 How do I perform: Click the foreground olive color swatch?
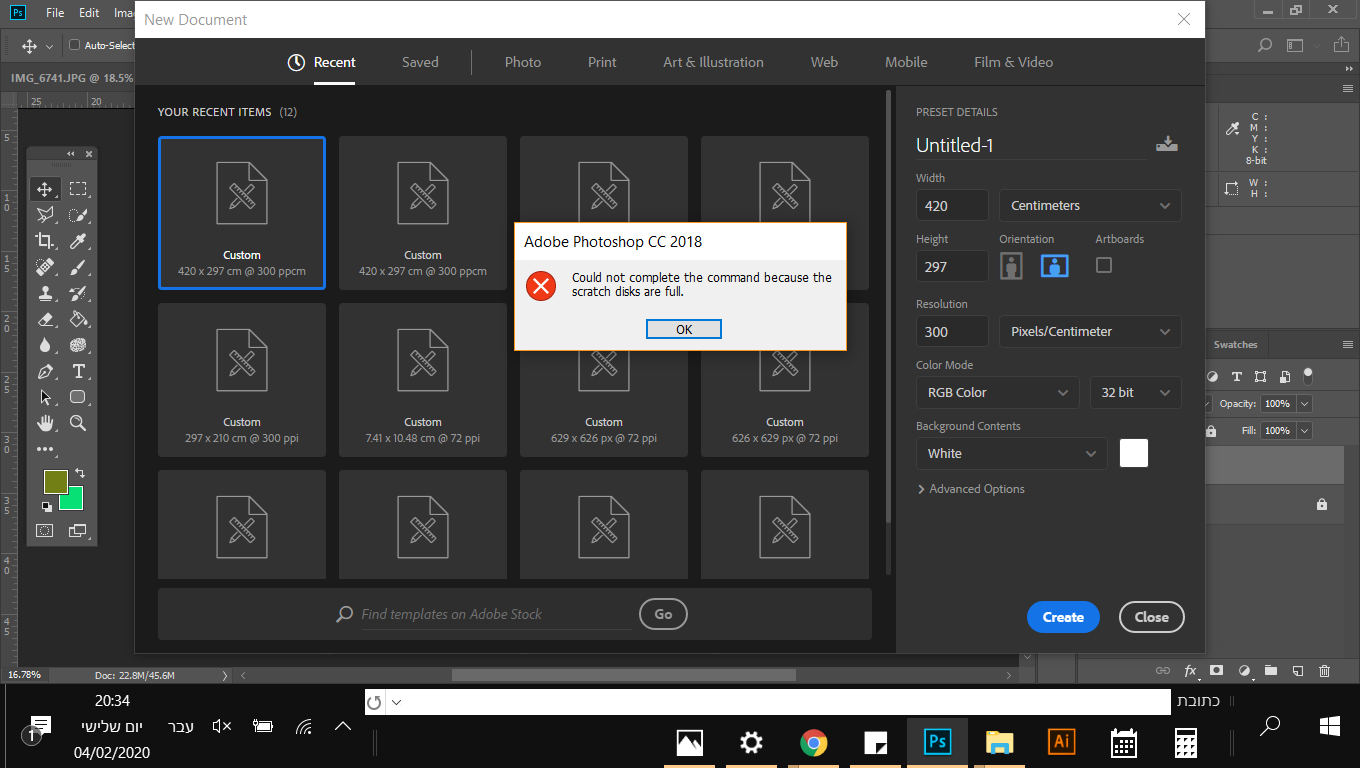coord(56,482)
